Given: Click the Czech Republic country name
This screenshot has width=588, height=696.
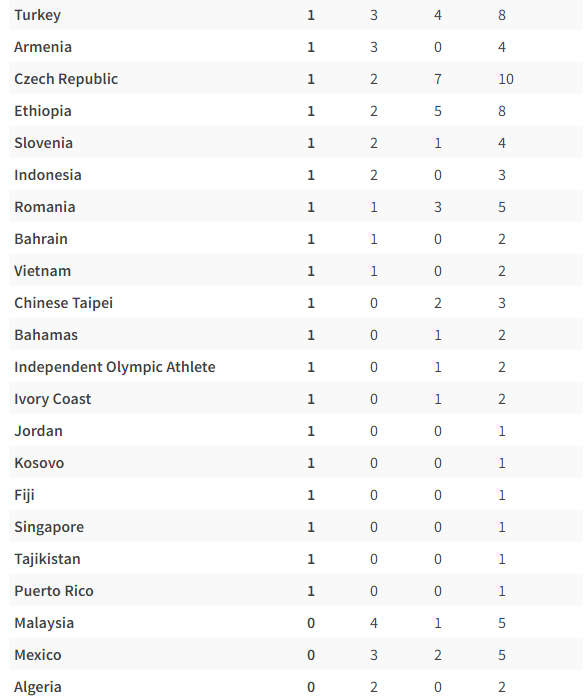Looking at the screenshot, I should 66,79.
